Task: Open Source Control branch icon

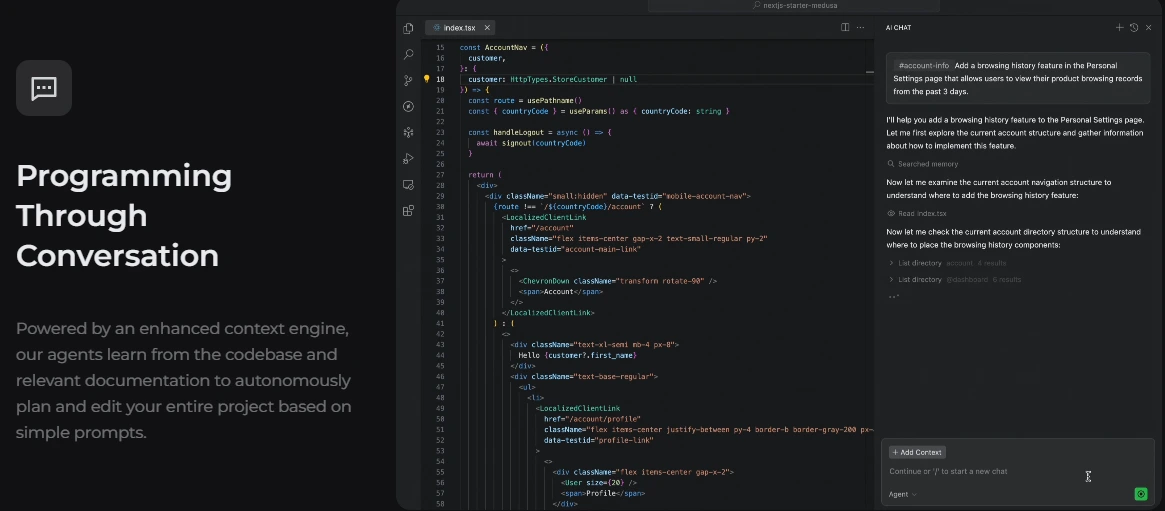Action: click(408, 80)
